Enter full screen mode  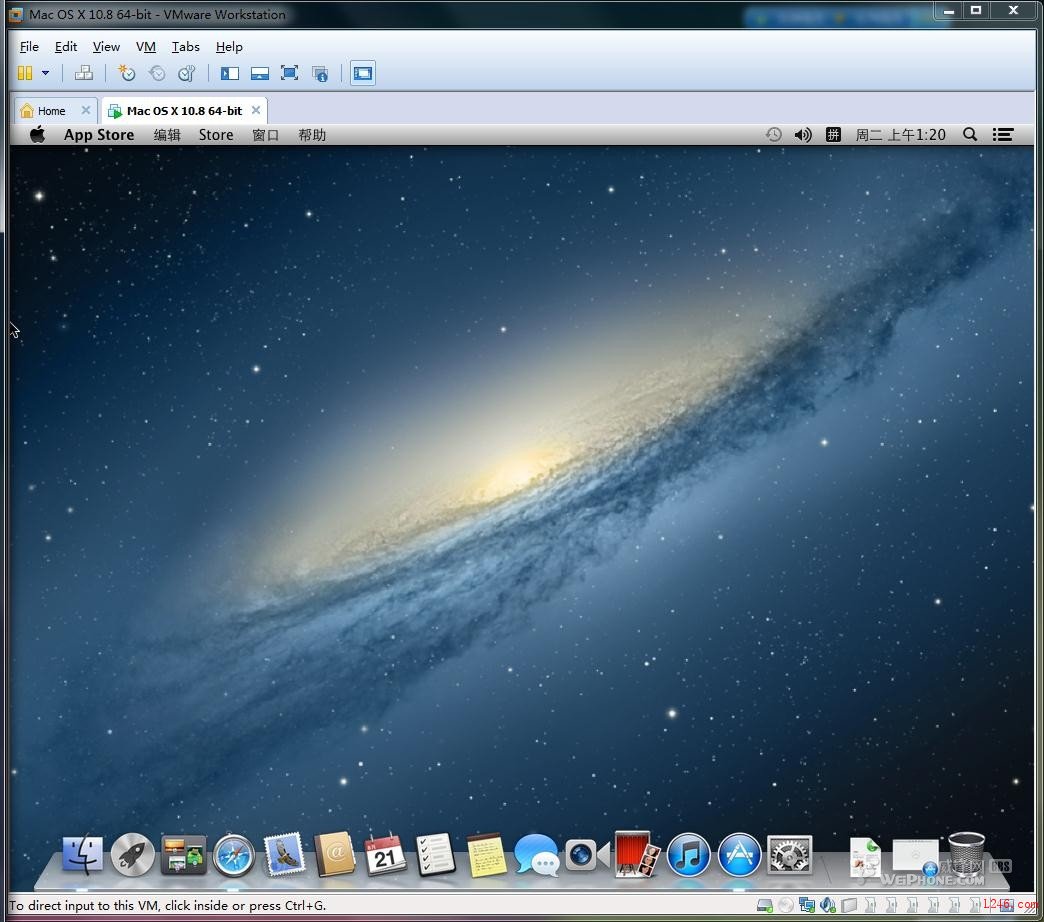[290, 73]
